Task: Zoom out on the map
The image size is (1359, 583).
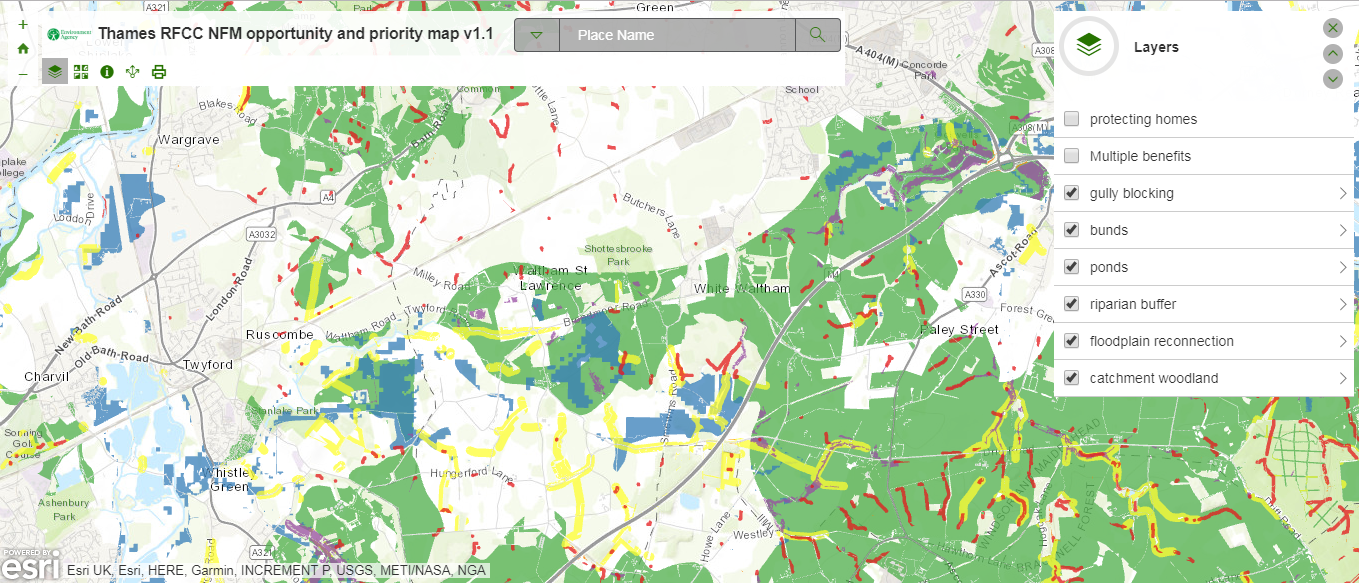Action: click(x=23, y=74)
